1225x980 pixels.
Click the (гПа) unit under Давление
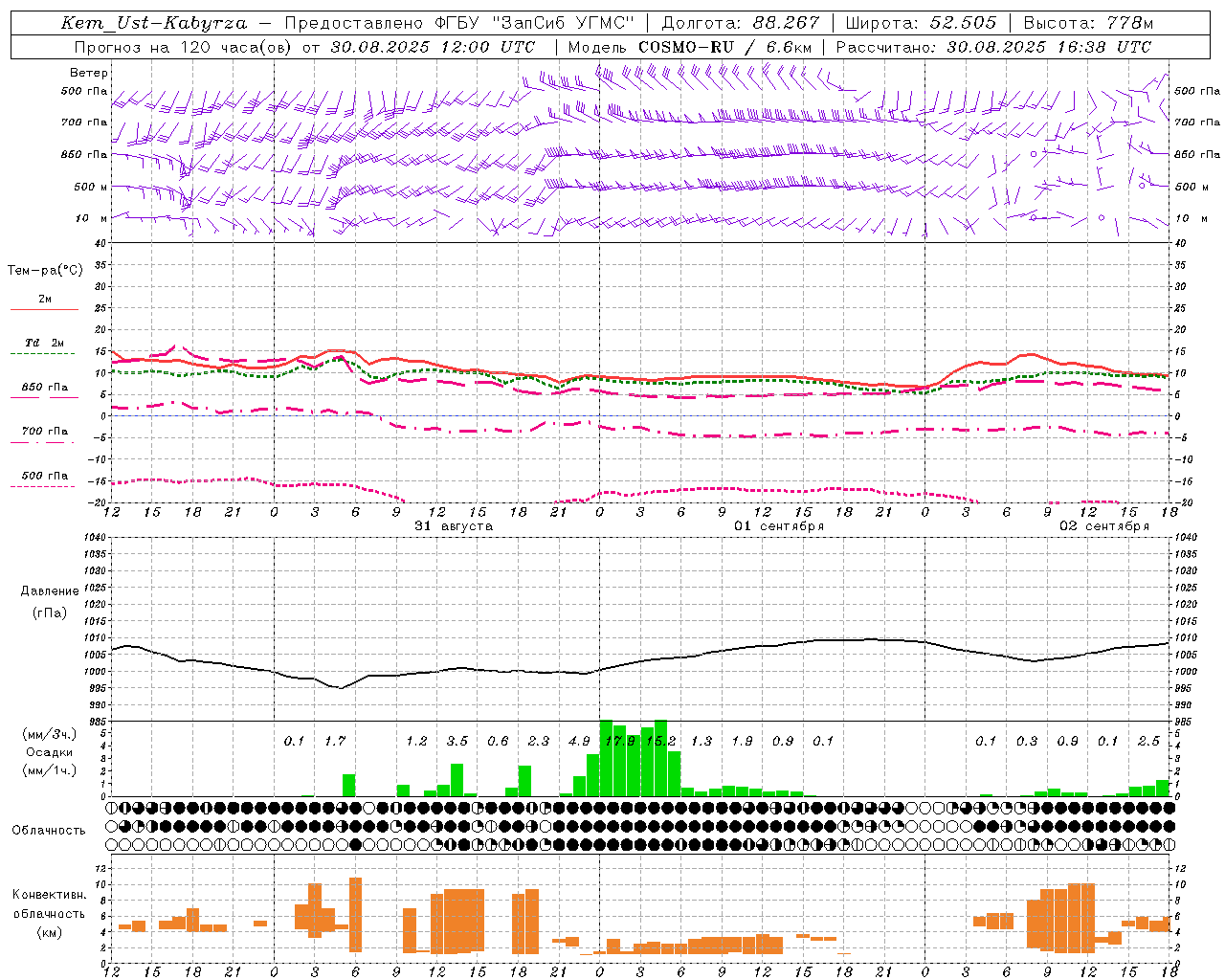coord(50,613)
